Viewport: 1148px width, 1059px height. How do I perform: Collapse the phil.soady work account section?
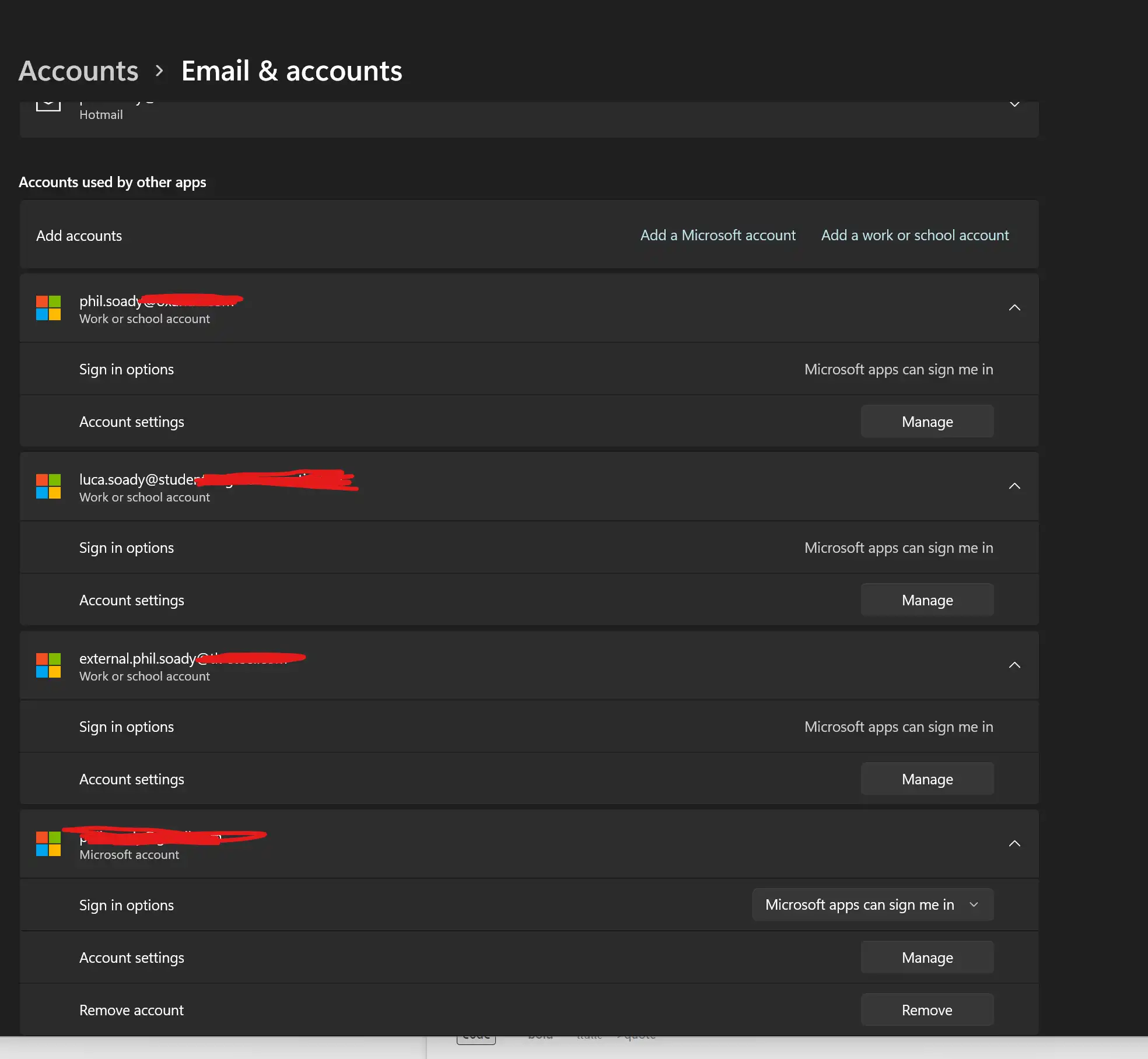(x=1014, y=308)
